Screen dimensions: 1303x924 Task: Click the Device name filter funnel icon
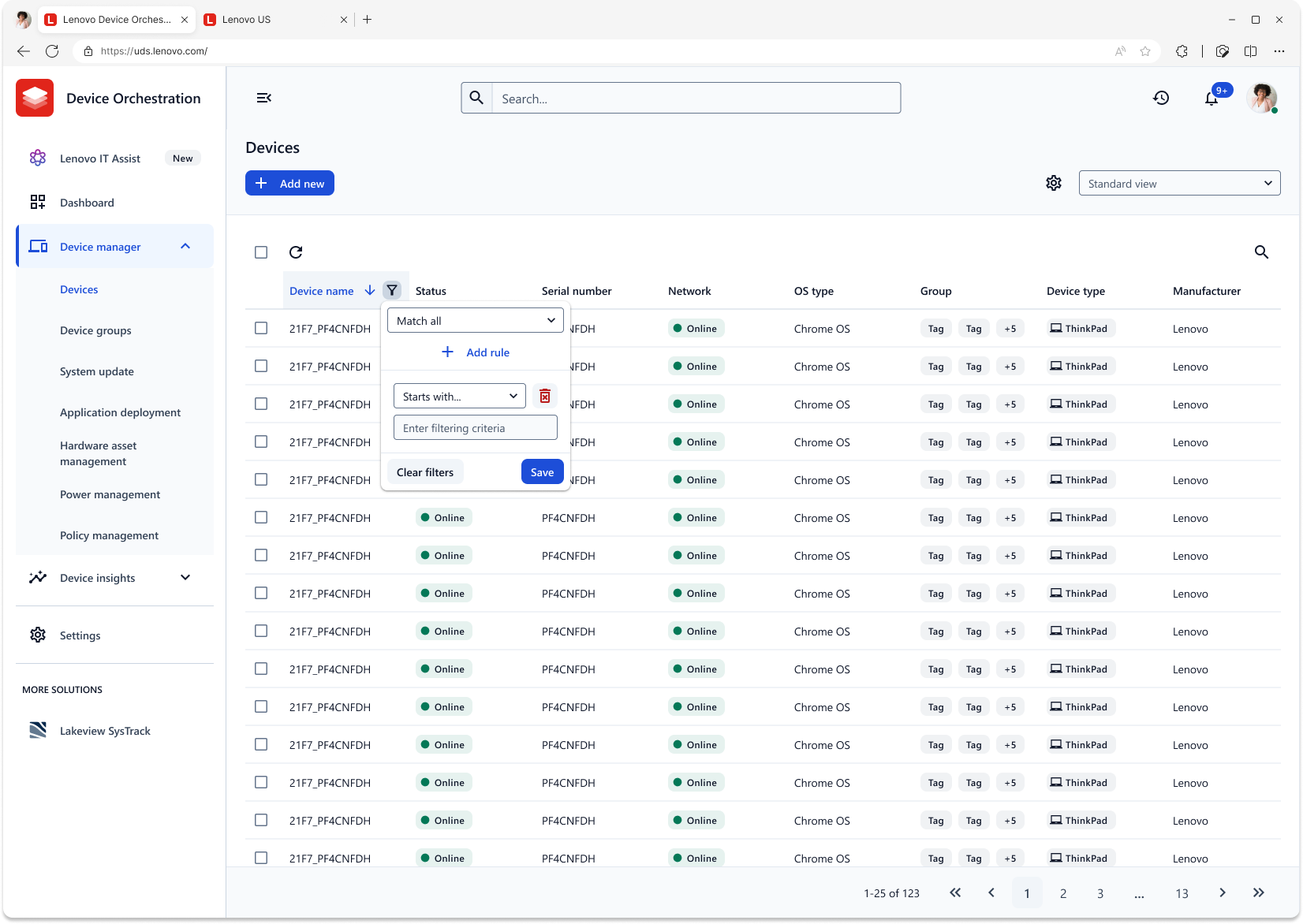392,290
